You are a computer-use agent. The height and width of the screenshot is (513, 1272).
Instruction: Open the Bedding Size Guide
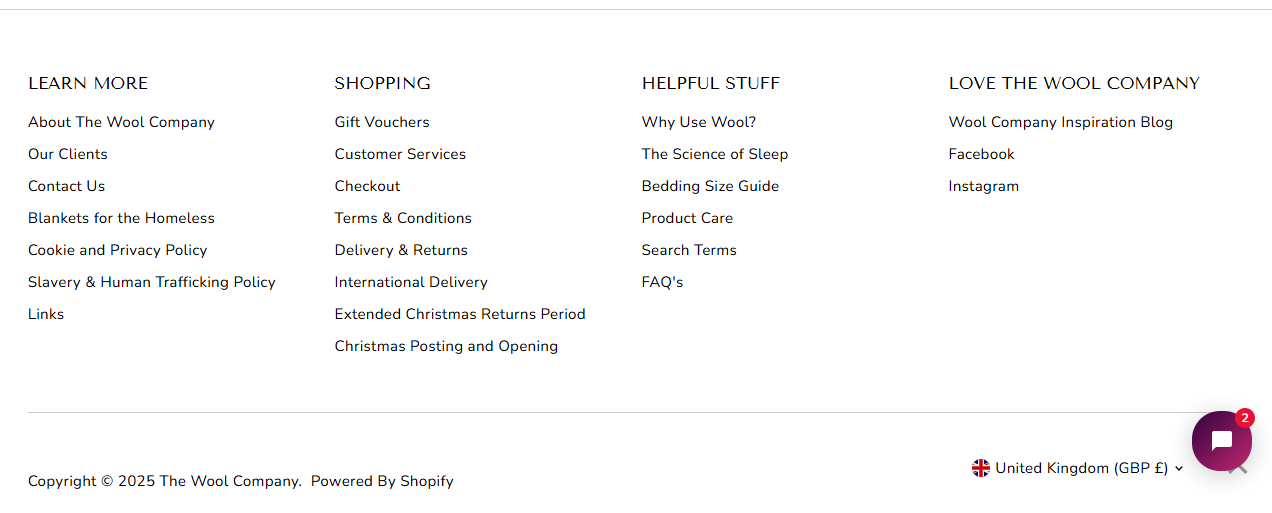click(x=710, y=186)
